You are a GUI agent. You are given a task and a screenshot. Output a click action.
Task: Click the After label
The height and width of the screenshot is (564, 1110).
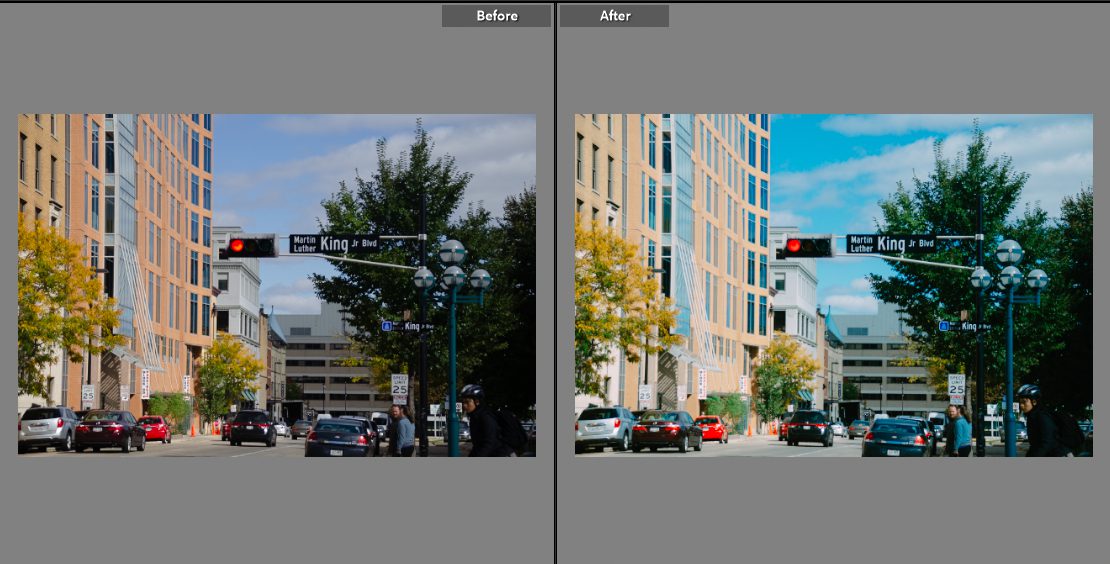614,16
